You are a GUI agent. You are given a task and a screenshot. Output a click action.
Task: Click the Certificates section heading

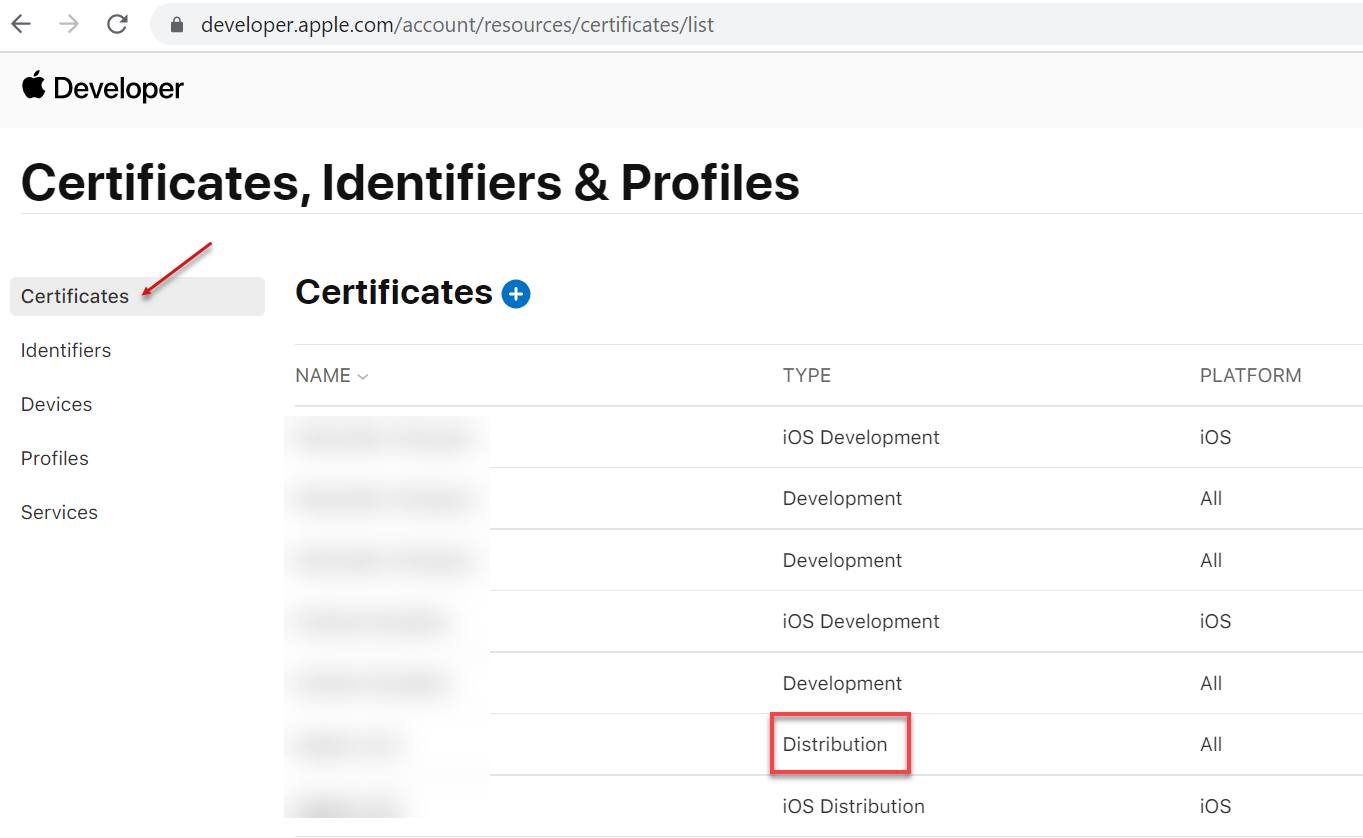(394, 292)
